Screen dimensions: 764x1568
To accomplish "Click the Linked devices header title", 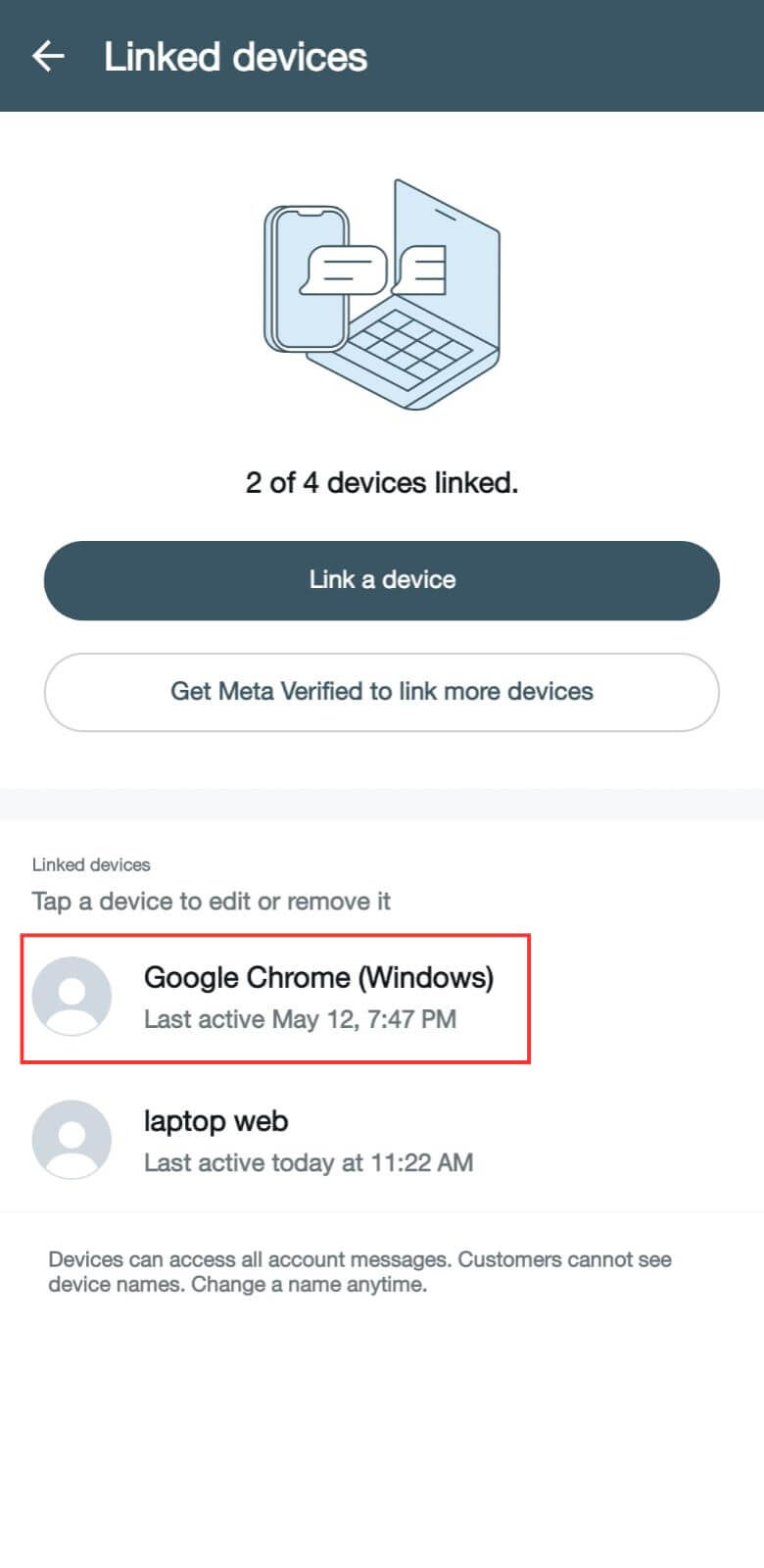I will pos(235,57).
